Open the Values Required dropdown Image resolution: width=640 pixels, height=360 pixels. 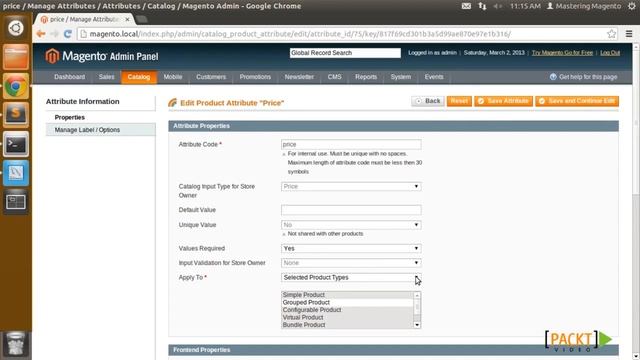coord(351,248)
